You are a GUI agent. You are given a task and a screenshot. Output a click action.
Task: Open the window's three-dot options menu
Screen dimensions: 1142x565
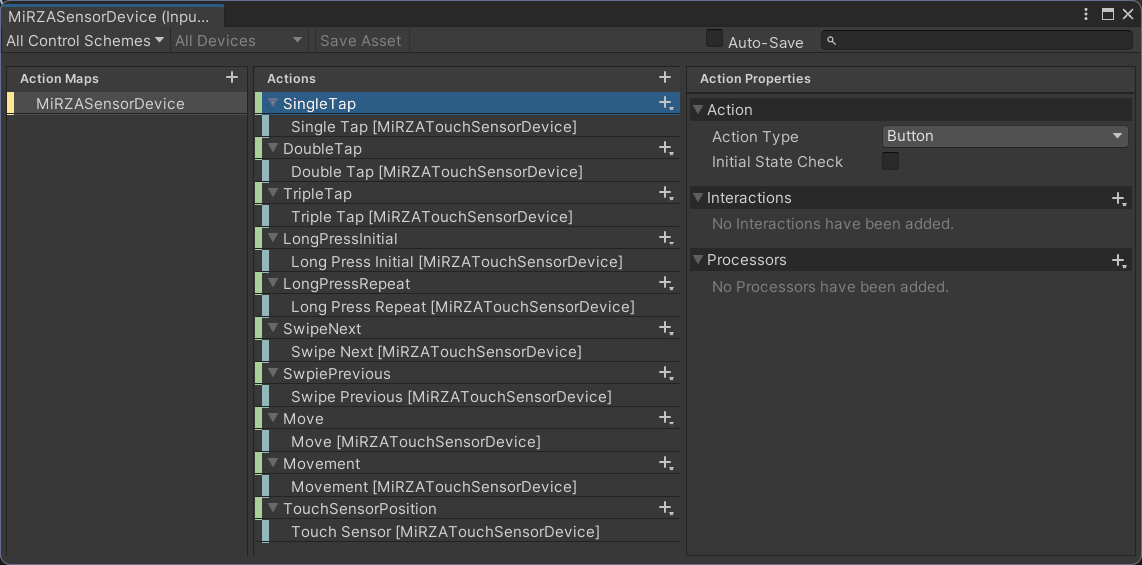click(1087, 14)
